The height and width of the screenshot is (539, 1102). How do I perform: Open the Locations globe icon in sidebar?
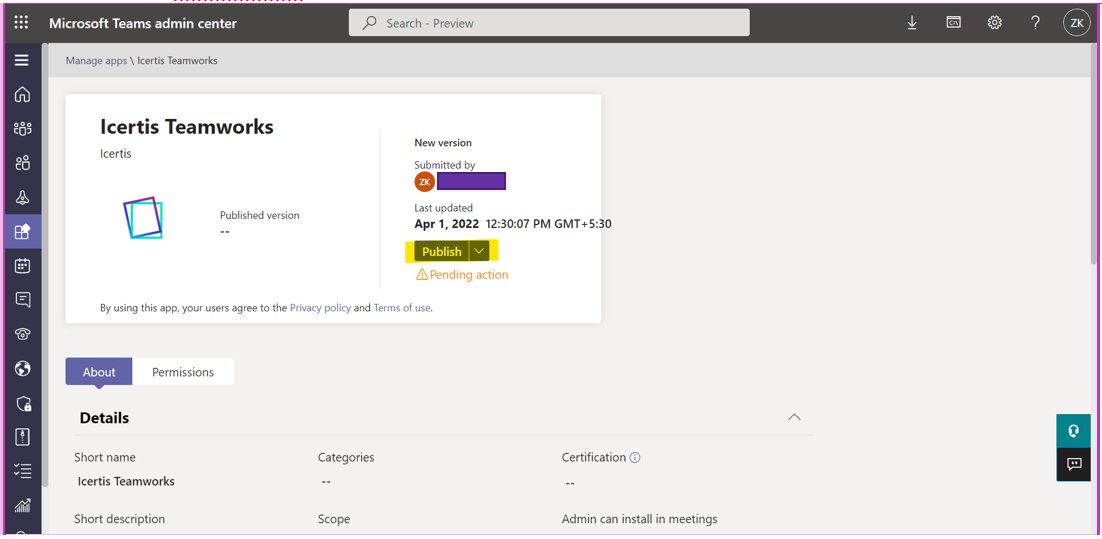(22, 369)
